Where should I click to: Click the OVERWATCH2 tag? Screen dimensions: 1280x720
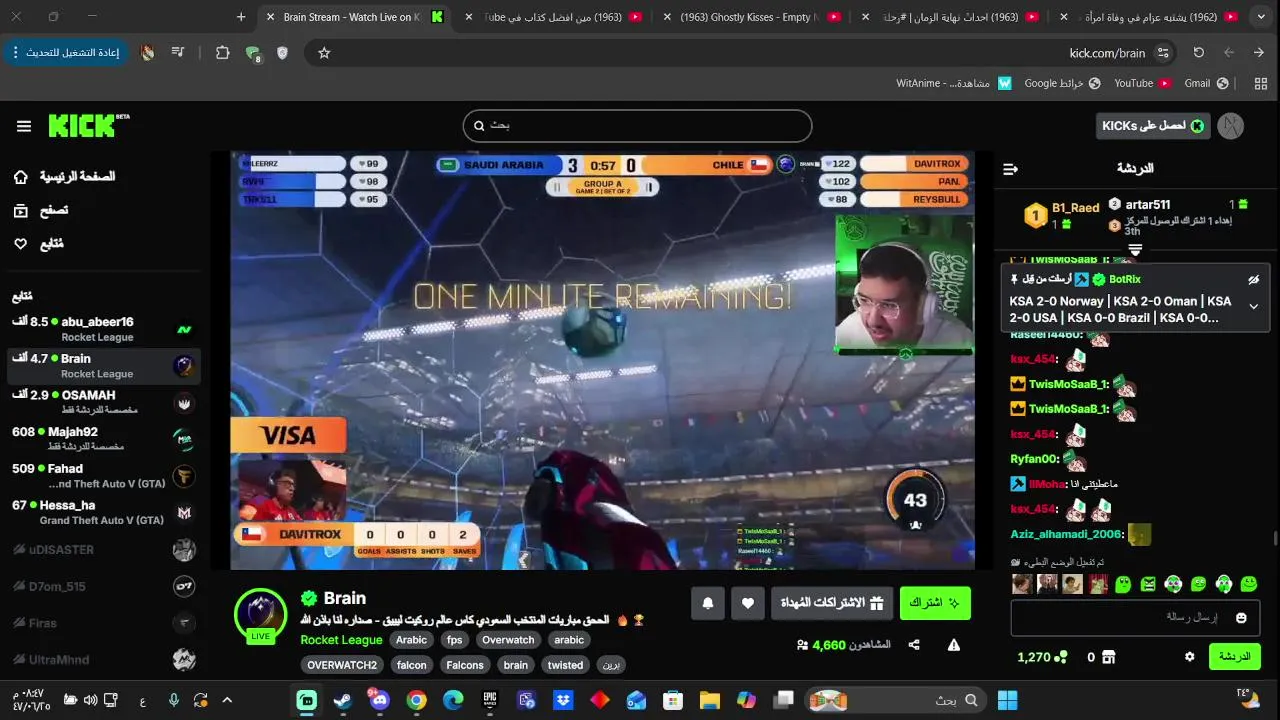(342, 665)
